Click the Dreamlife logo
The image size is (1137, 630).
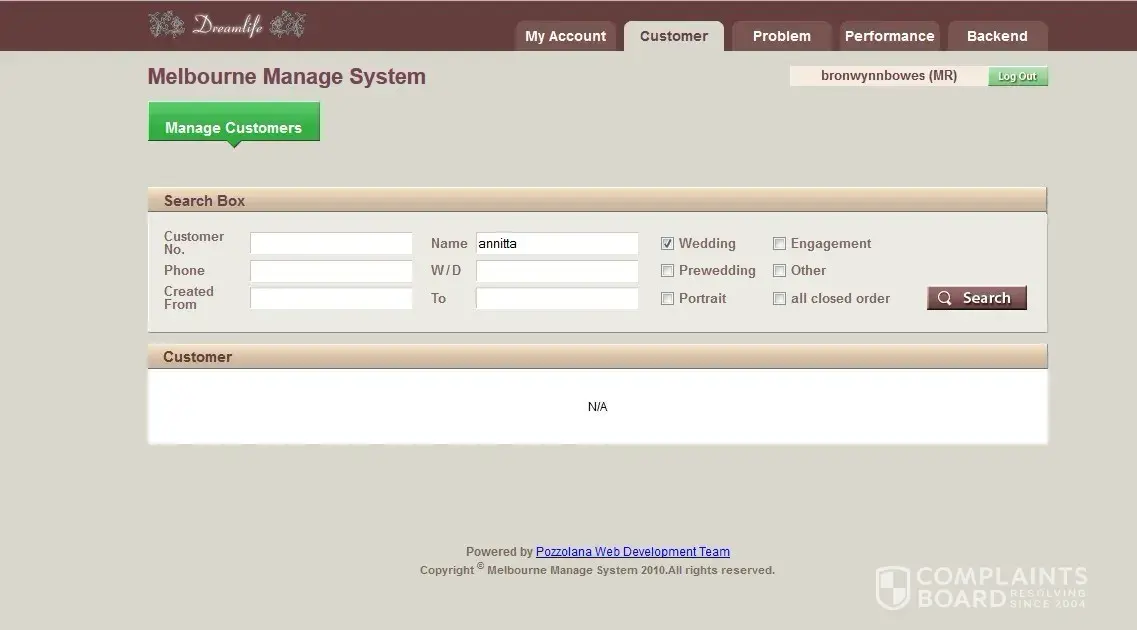coord(227,25)
